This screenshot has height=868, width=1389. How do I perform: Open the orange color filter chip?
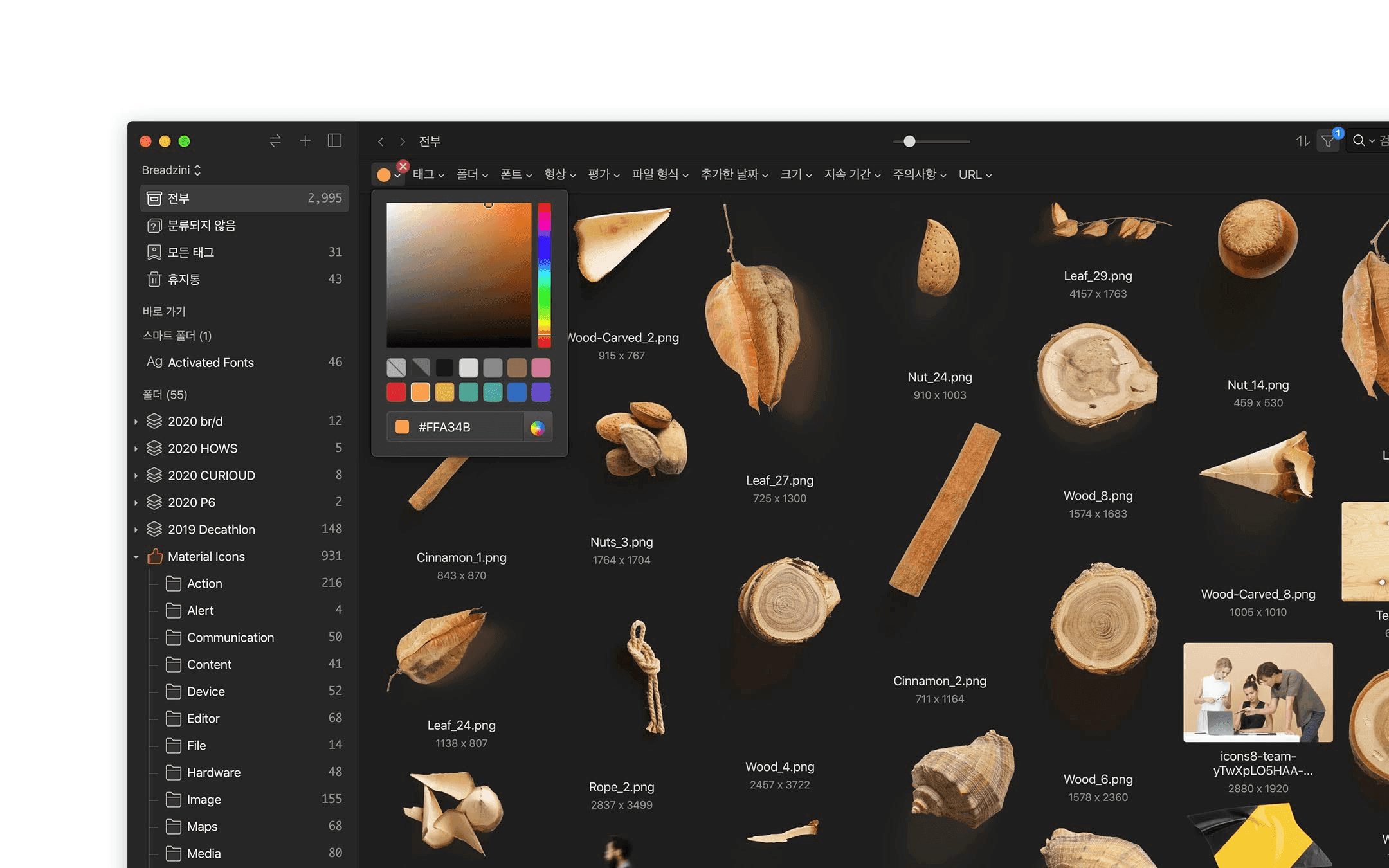coord(388,175)
